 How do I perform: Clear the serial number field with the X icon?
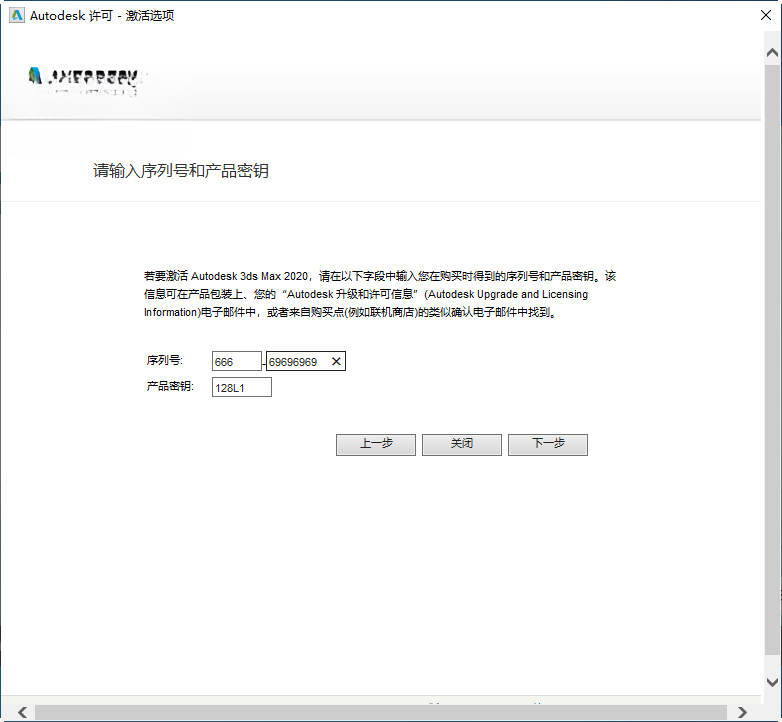pos(336,361)
